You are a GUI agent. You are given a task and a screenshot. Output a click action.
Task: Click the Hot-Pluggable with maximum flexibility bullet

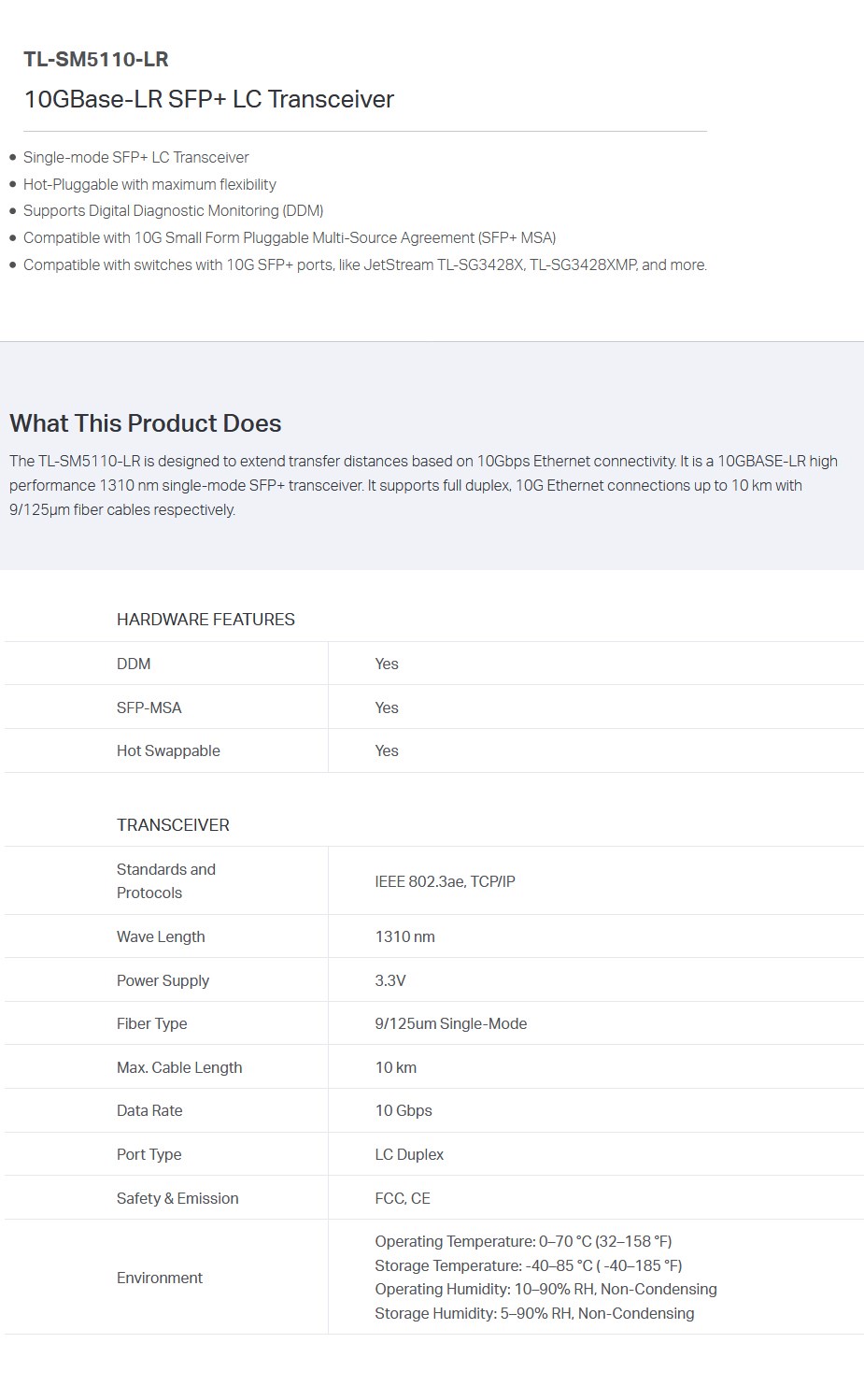point(149,184)
